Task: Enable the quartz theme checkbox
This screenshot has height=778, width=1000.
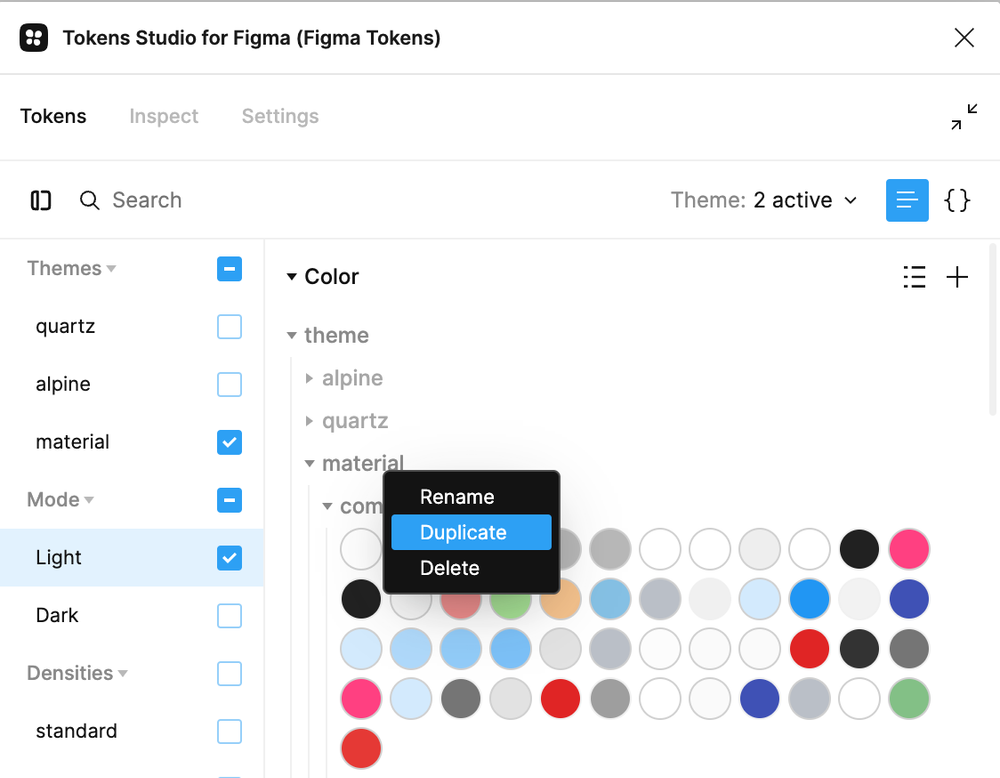Action: click(229, 326)
